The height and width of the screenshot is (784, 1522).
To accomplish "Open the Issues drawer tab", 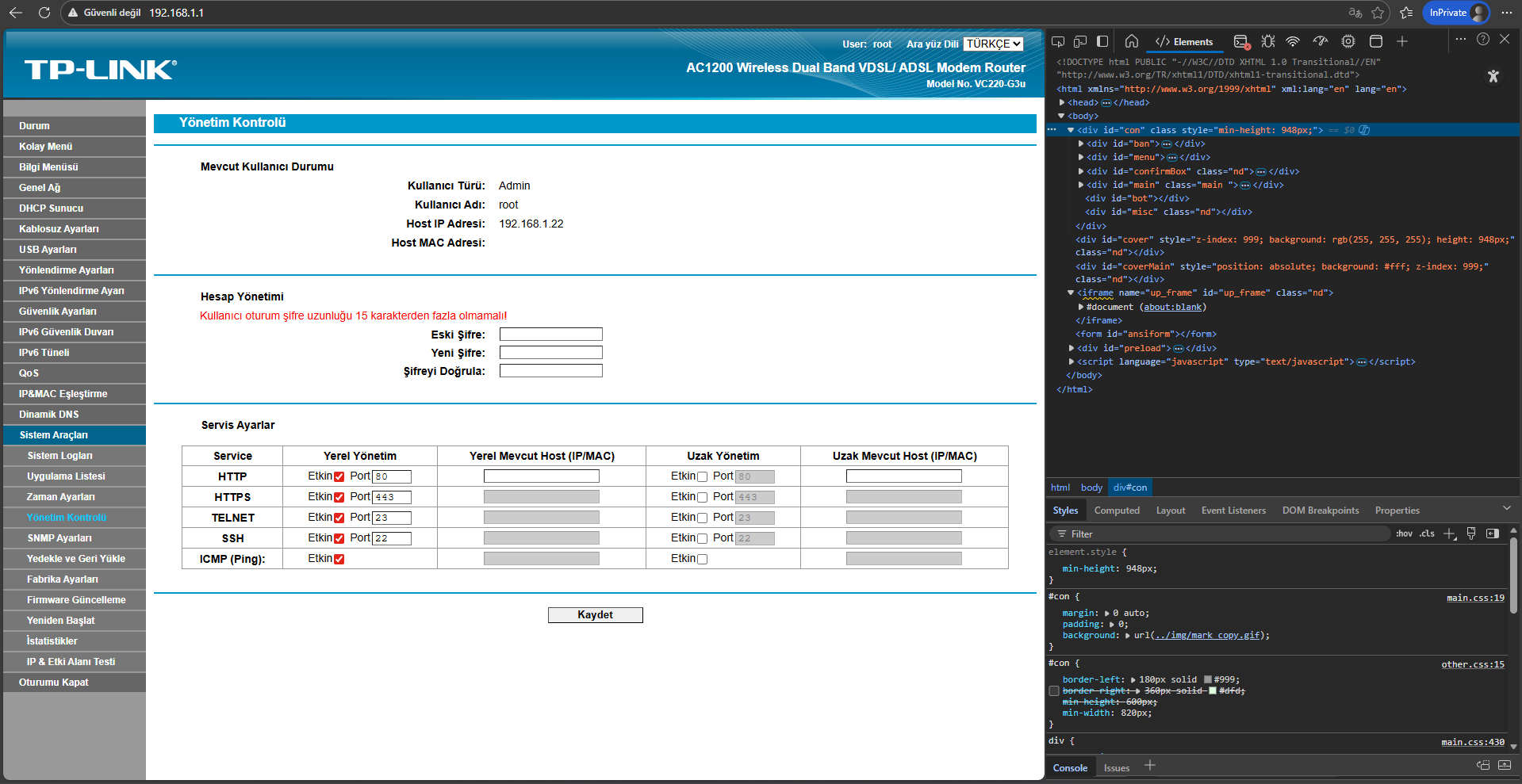I will pos(1117,767).
